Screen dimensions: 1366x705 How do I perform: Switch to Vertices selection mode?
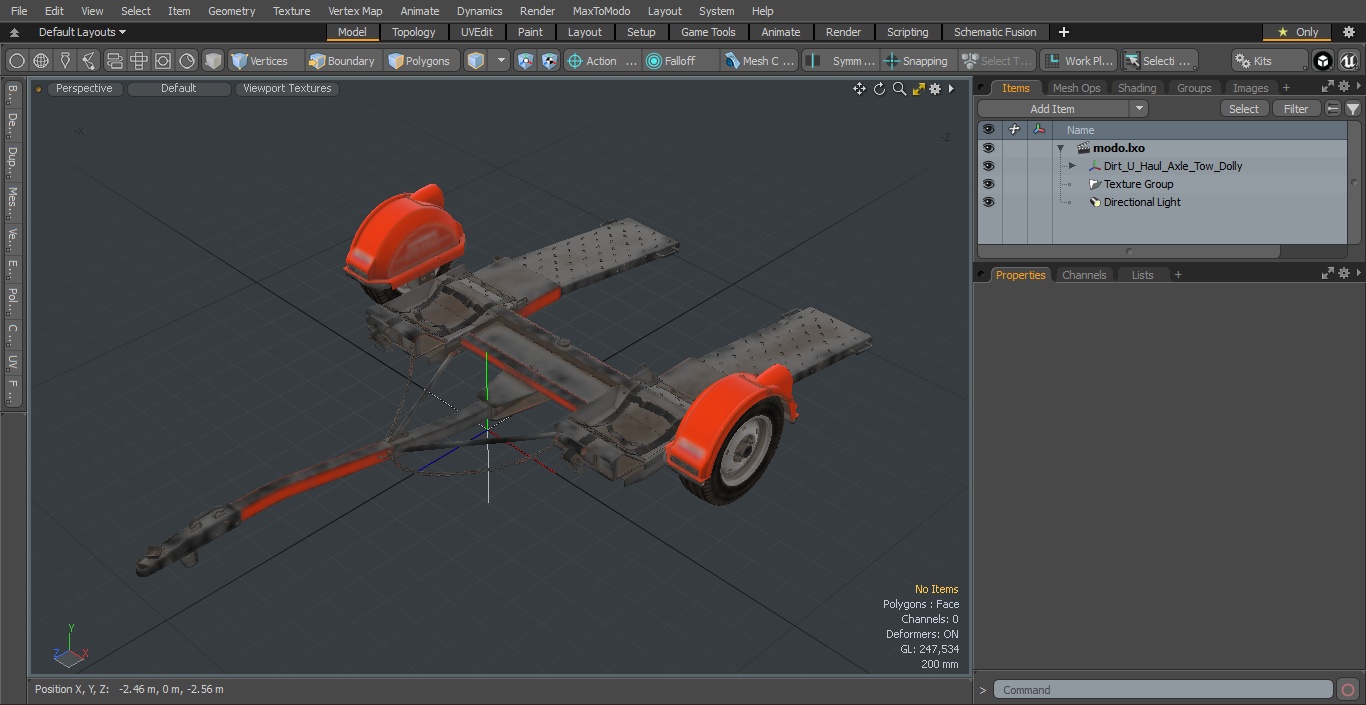tap(260, 61)
